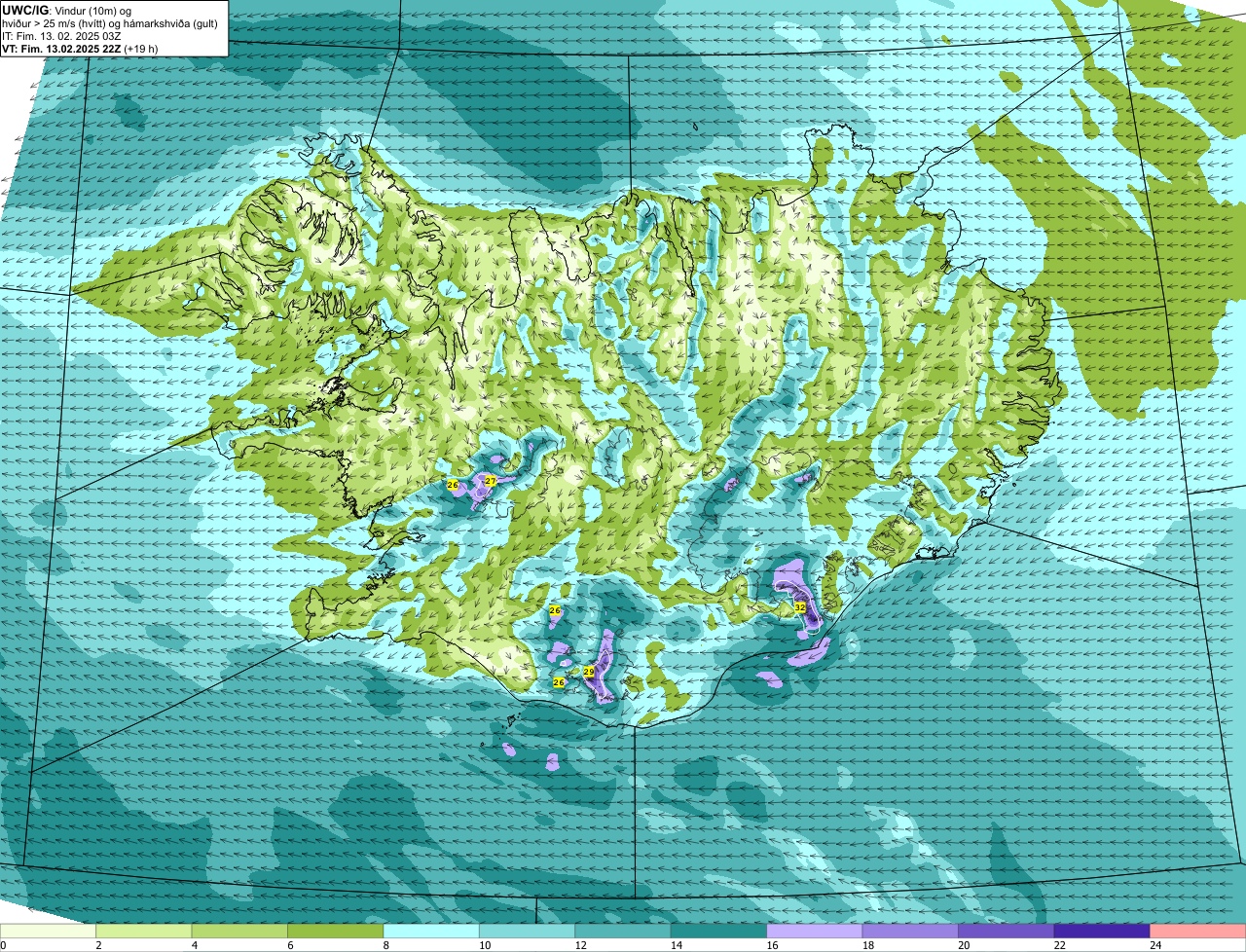Click the legend tick label "8"
Screen dimensions: 1246x952
[385, 944]
